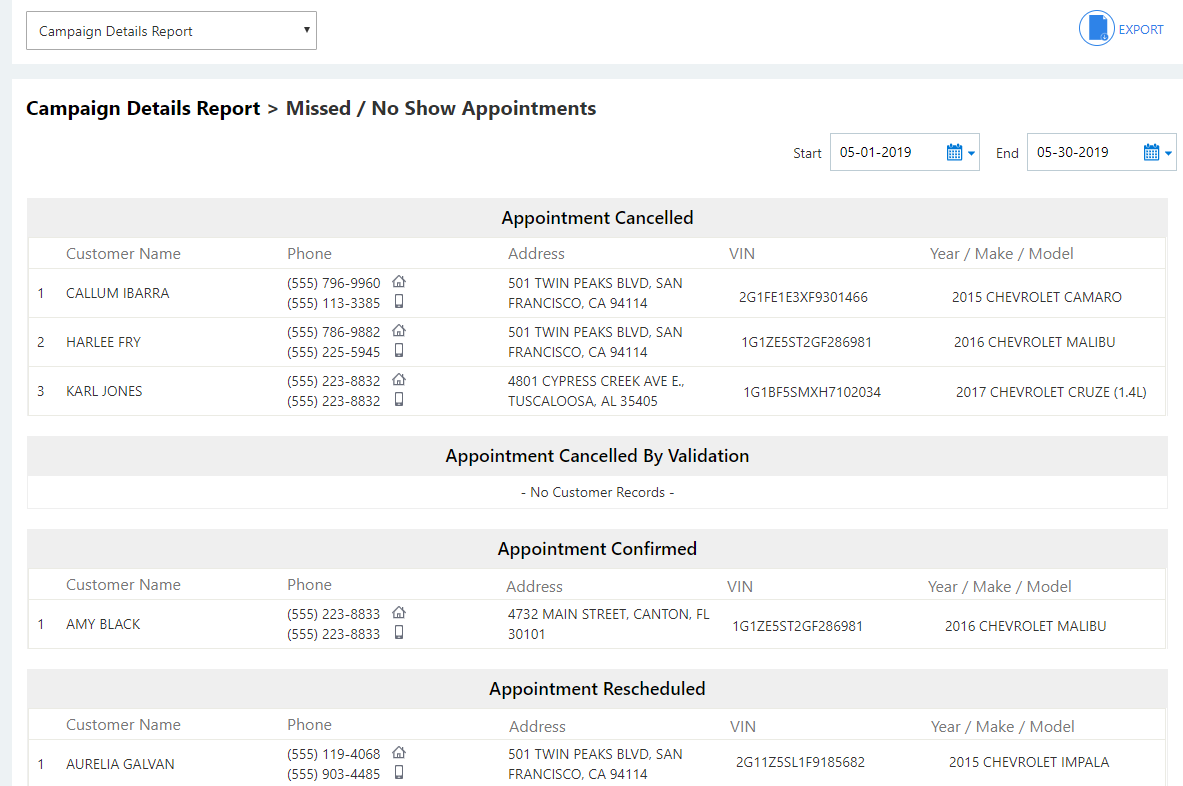The image size is (1183, 786).
Task: Open the End date calendar picker
Action: pos(1151,152)
